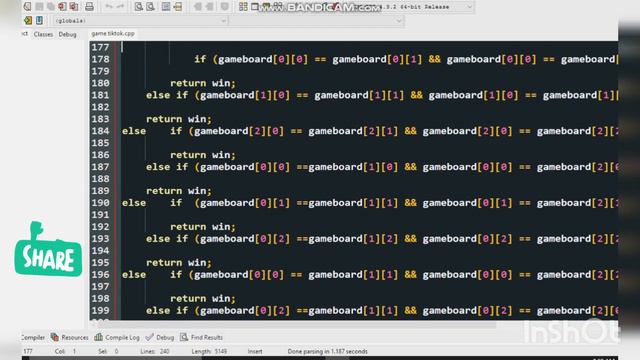Print the file using the printer icon
This screenshot has width=640, height=360.
point(89,7)
